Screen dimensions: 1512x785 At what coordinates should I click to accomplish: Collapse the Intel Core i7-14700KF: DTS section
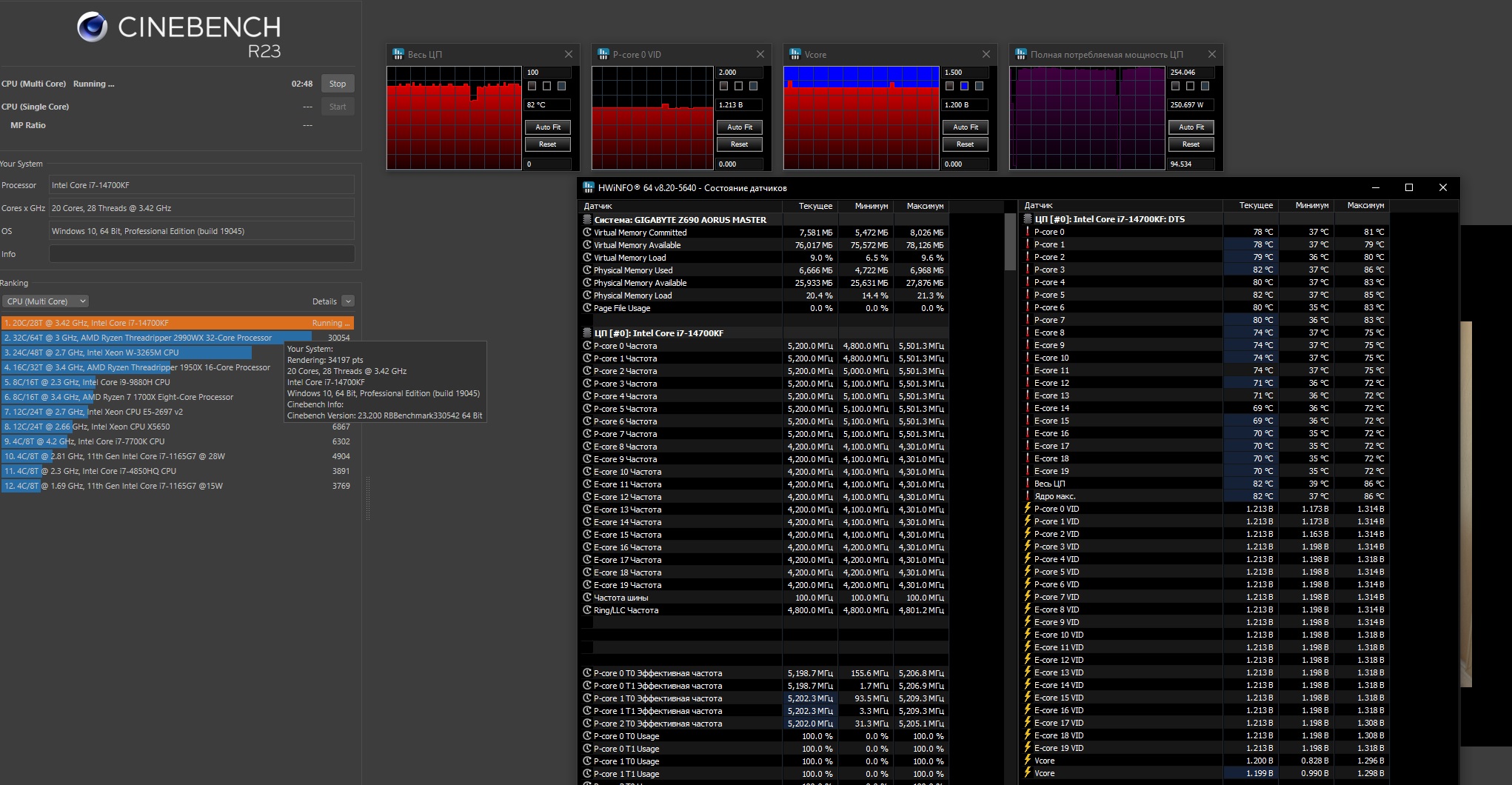point(1028,219)
